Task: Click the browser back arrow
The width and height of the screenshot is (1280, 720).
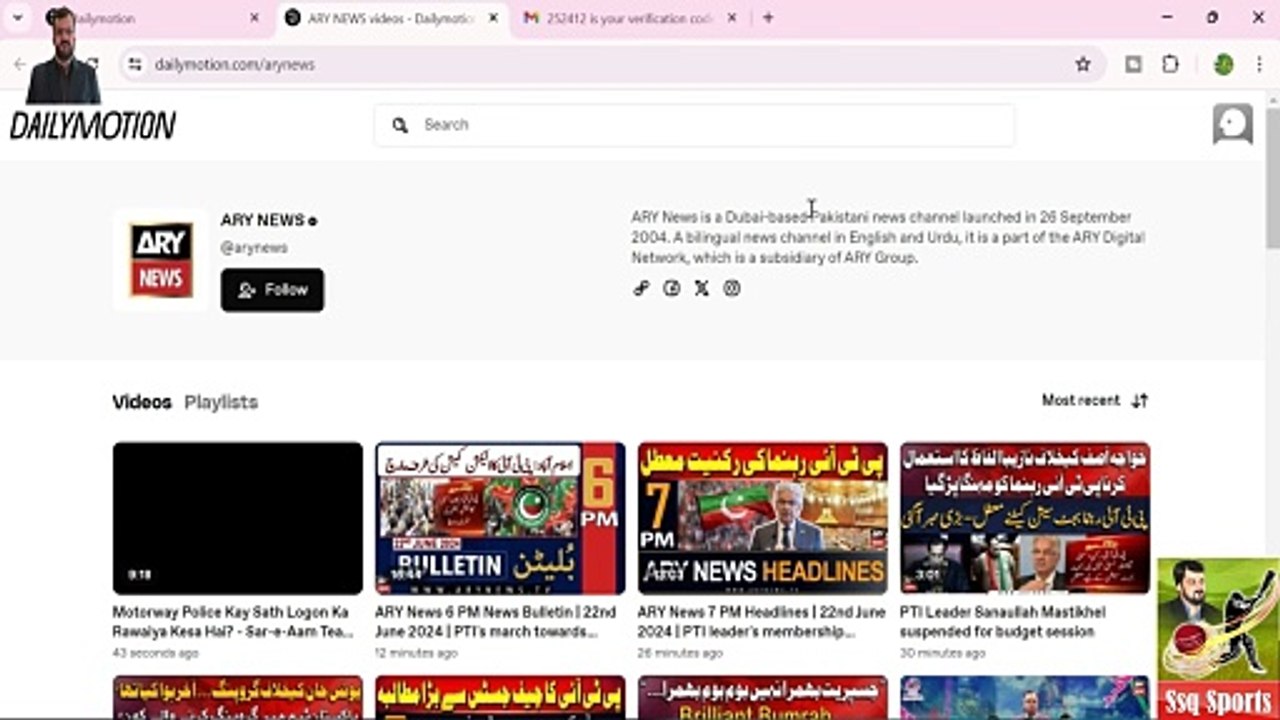Action: coord(19,64)
